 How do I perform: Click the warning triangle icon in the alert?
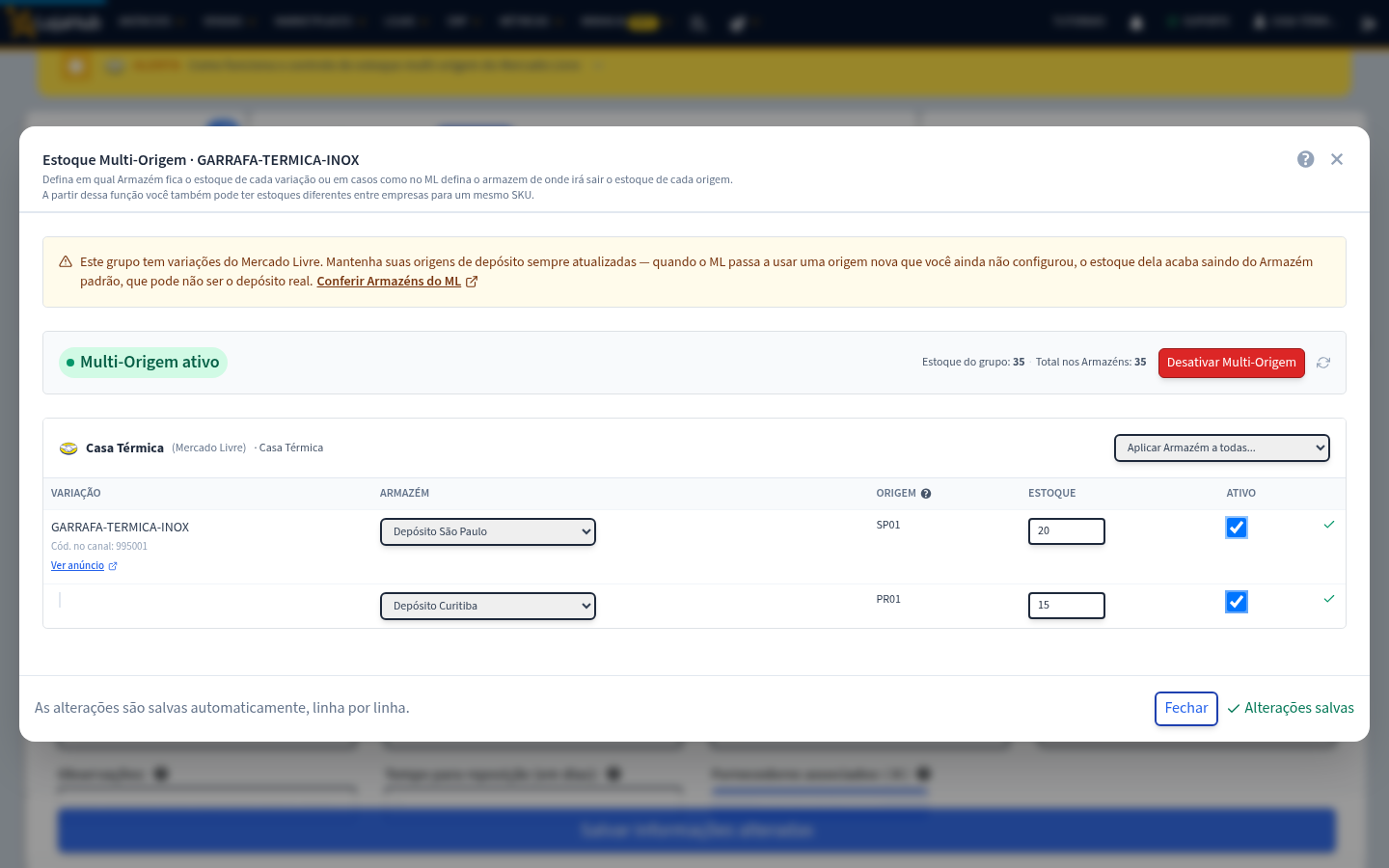pyautogui.click(x=66, y=262)
